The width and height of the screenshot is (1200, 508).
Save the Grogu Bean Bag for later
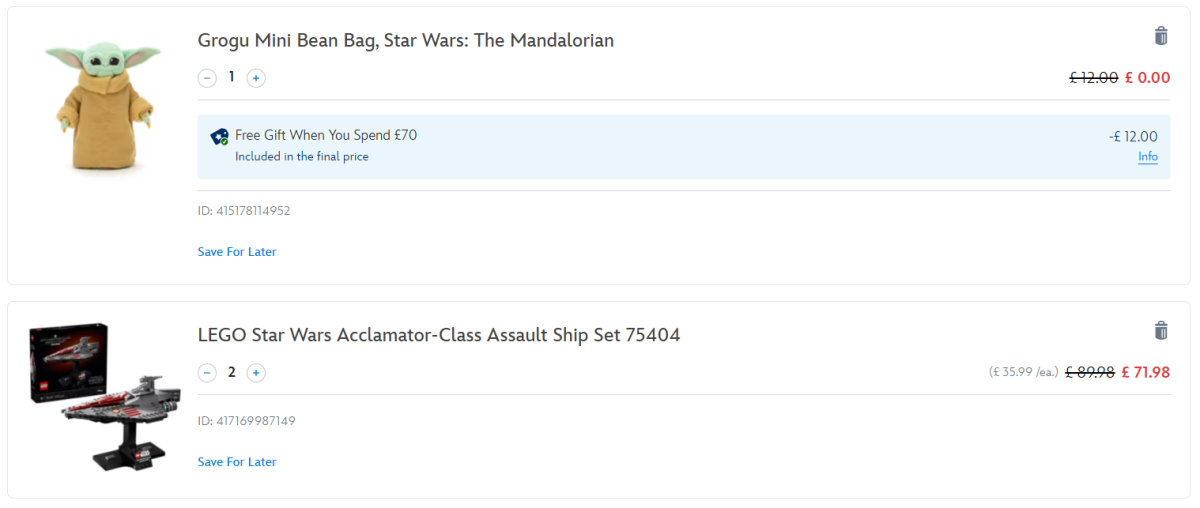tap(237, 252)
